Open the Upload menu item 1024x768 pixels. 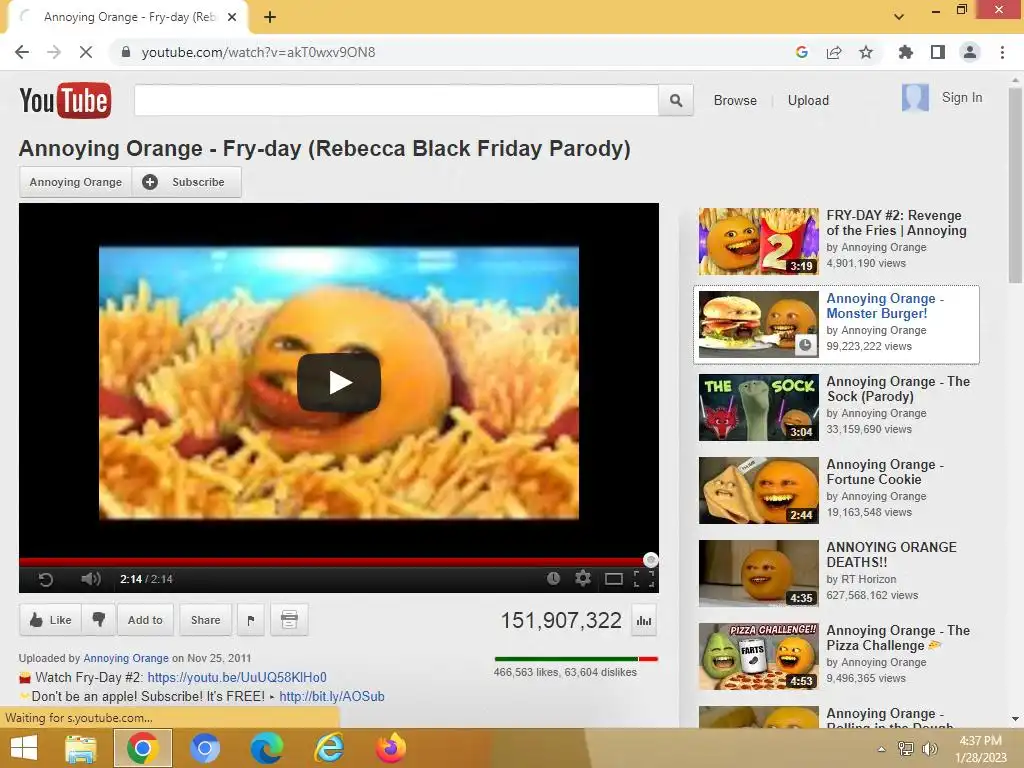click(808, 101)
